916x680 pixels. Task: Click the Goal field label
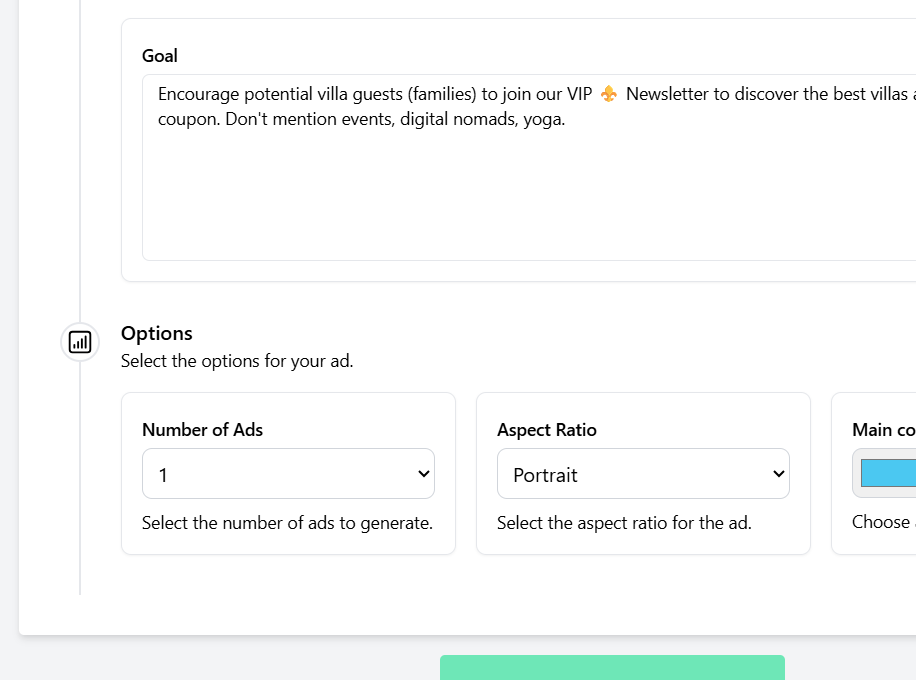[x=160, y=56]
